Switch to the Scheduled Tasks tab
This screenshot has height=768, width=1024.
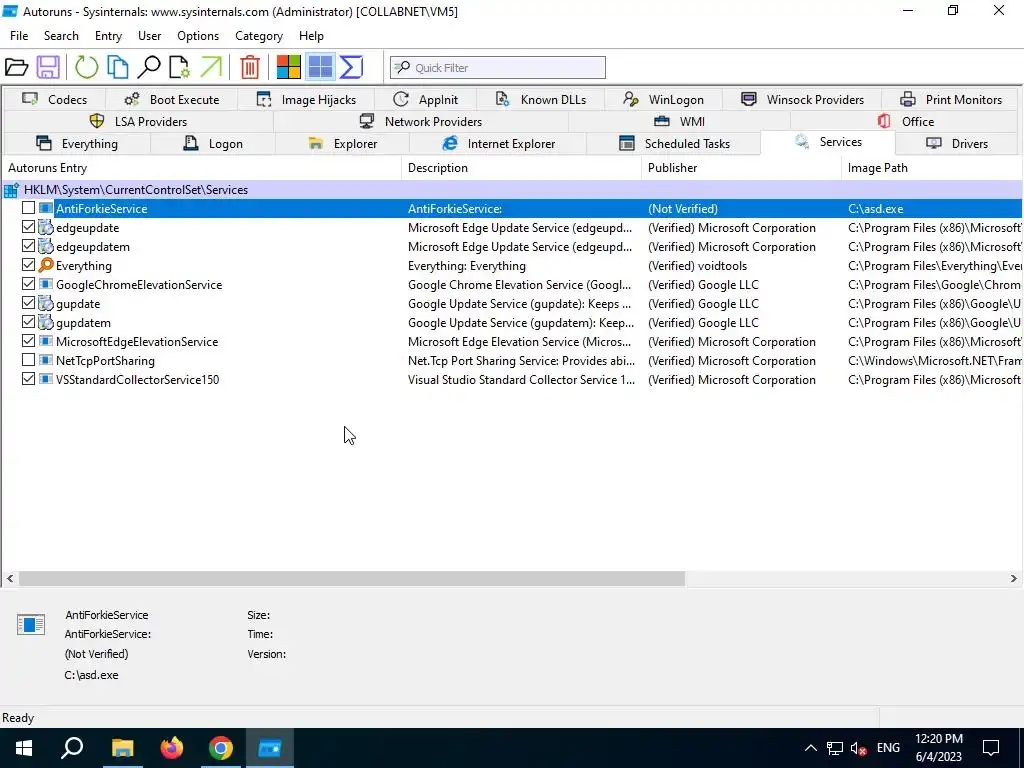(674, 144)
